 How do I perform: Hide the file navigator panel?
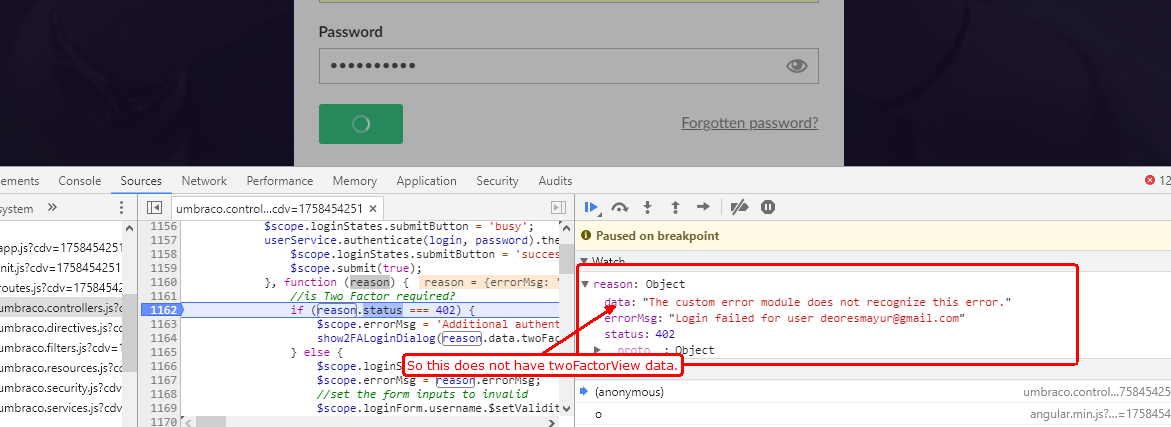(x=155, y=208)
